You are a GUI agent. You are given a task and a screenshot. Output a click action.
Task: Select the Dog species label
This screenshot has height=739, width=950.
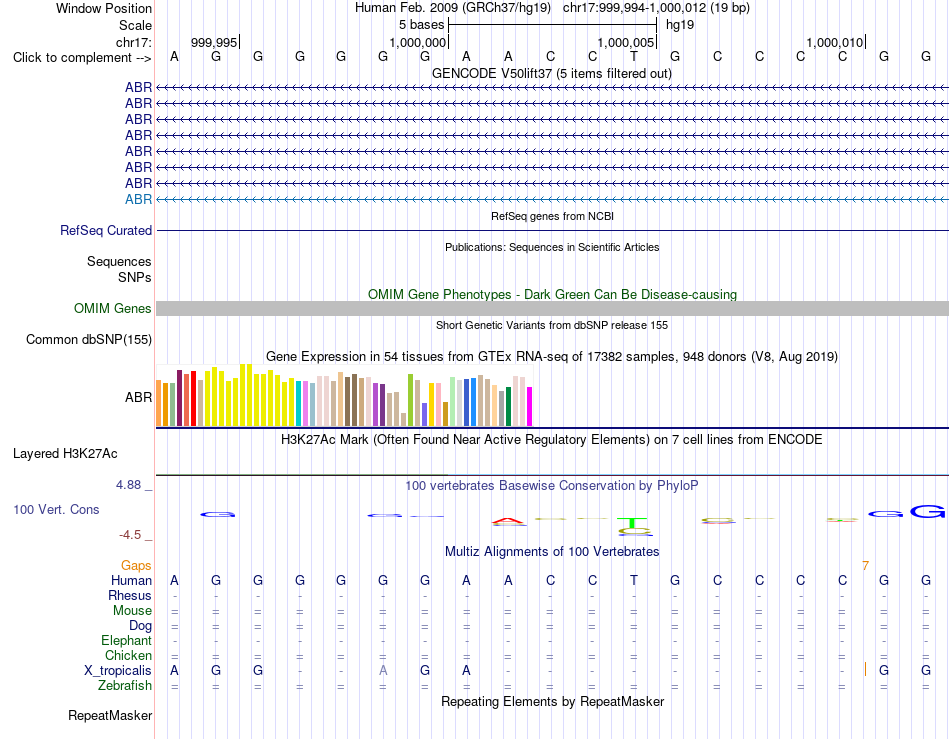coord(141,626)
